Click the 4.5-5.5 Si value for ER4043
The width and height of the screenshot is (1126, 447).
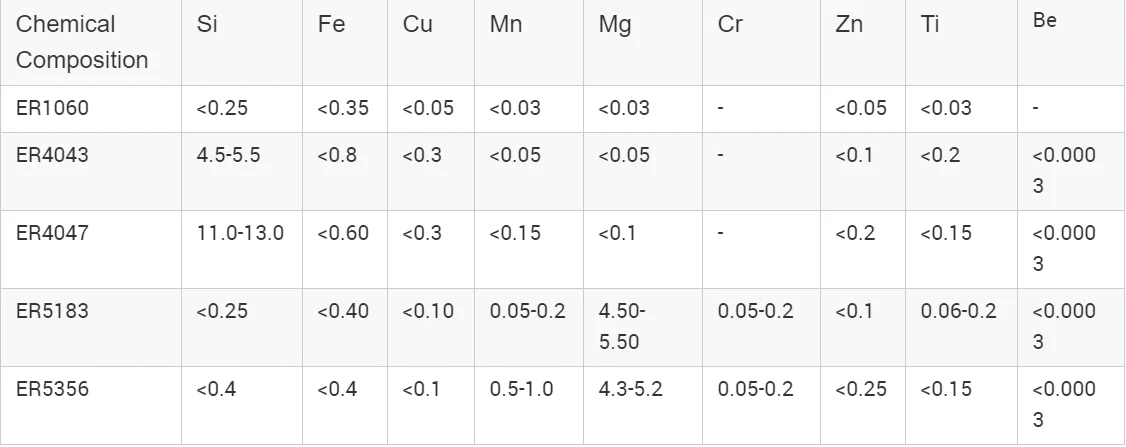(228, 155)
